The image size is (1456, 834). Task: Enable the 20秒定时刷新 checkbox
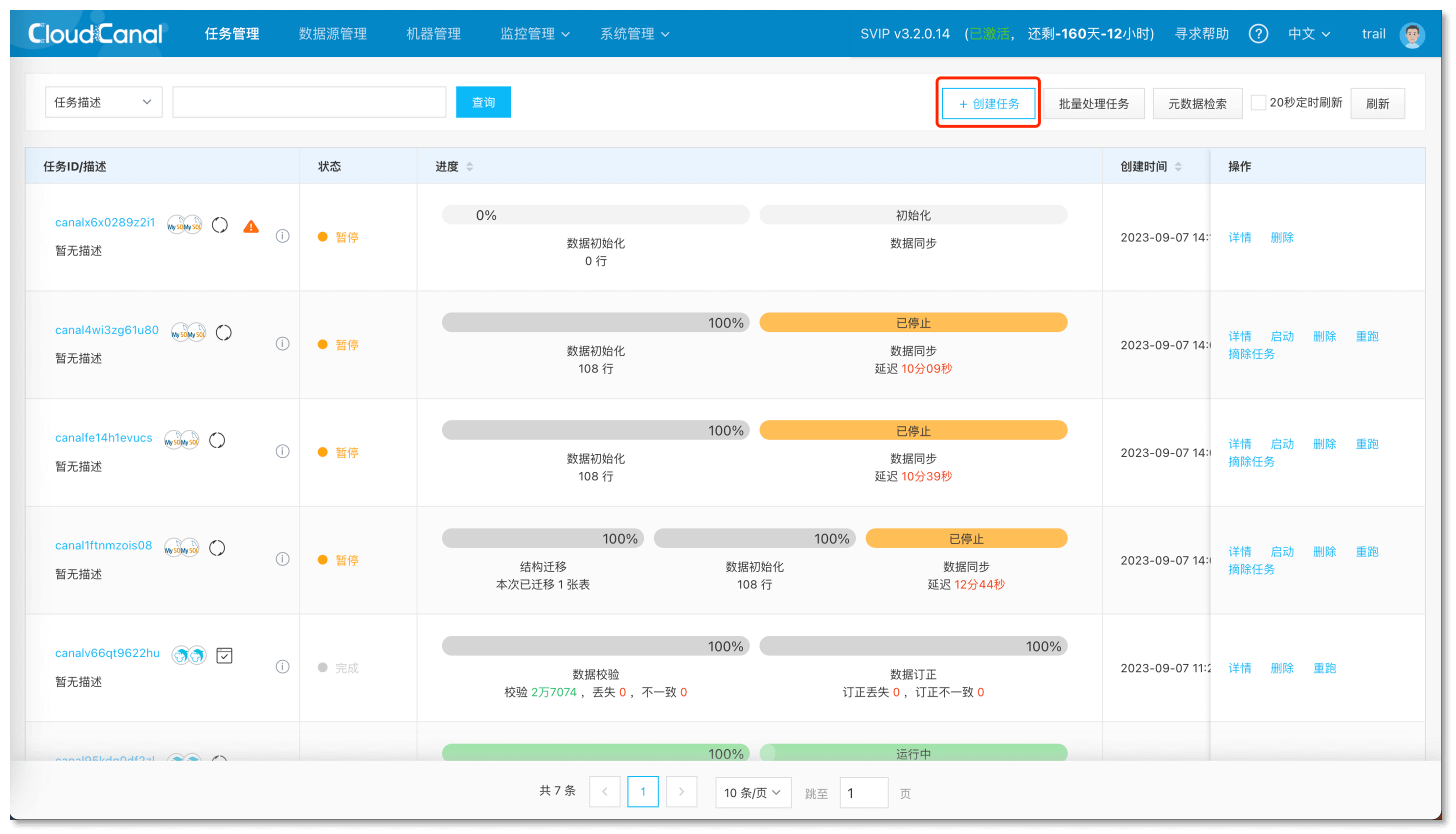click(1258, 102)
